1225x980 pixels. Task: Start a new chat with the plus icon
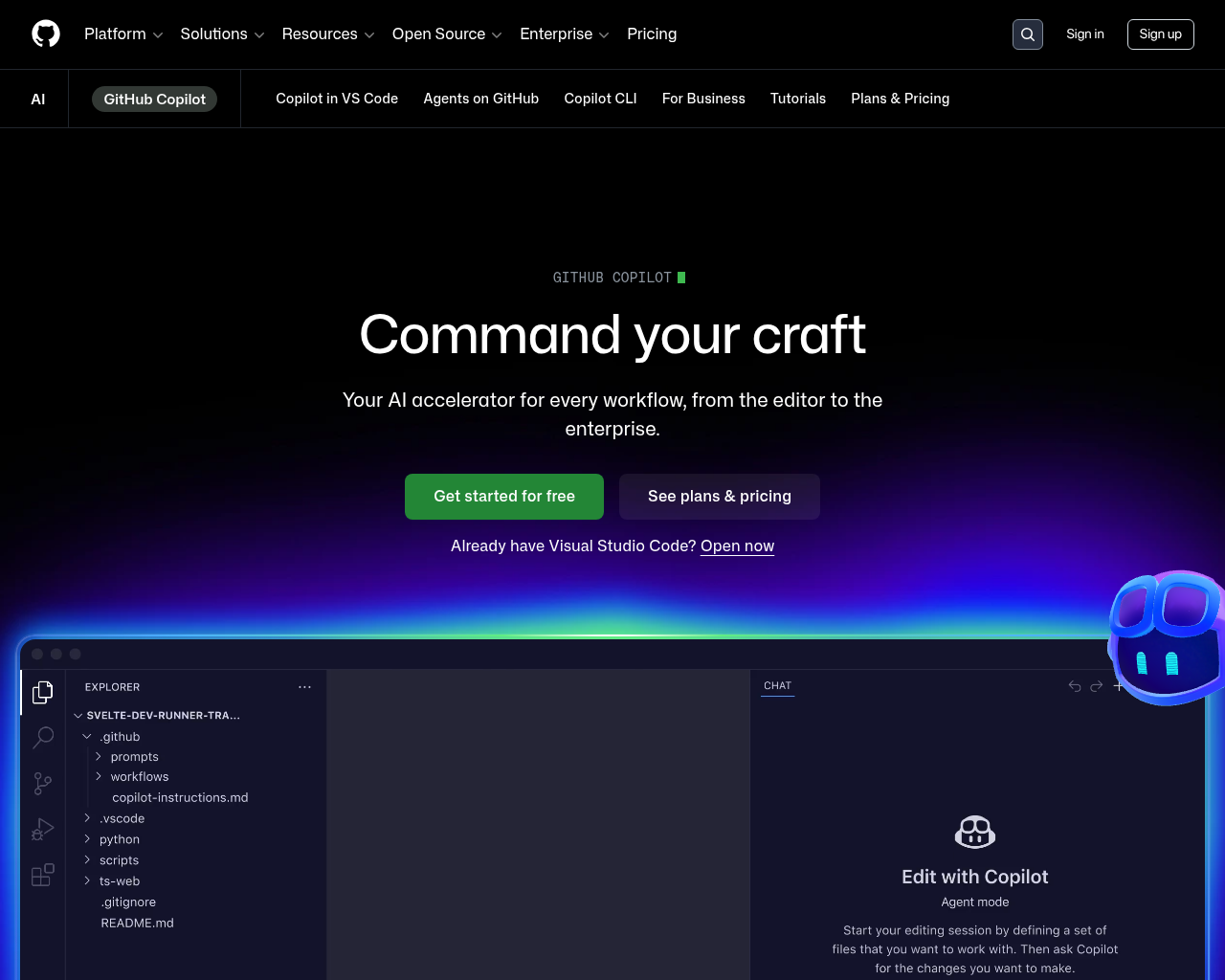[1118, 685]
